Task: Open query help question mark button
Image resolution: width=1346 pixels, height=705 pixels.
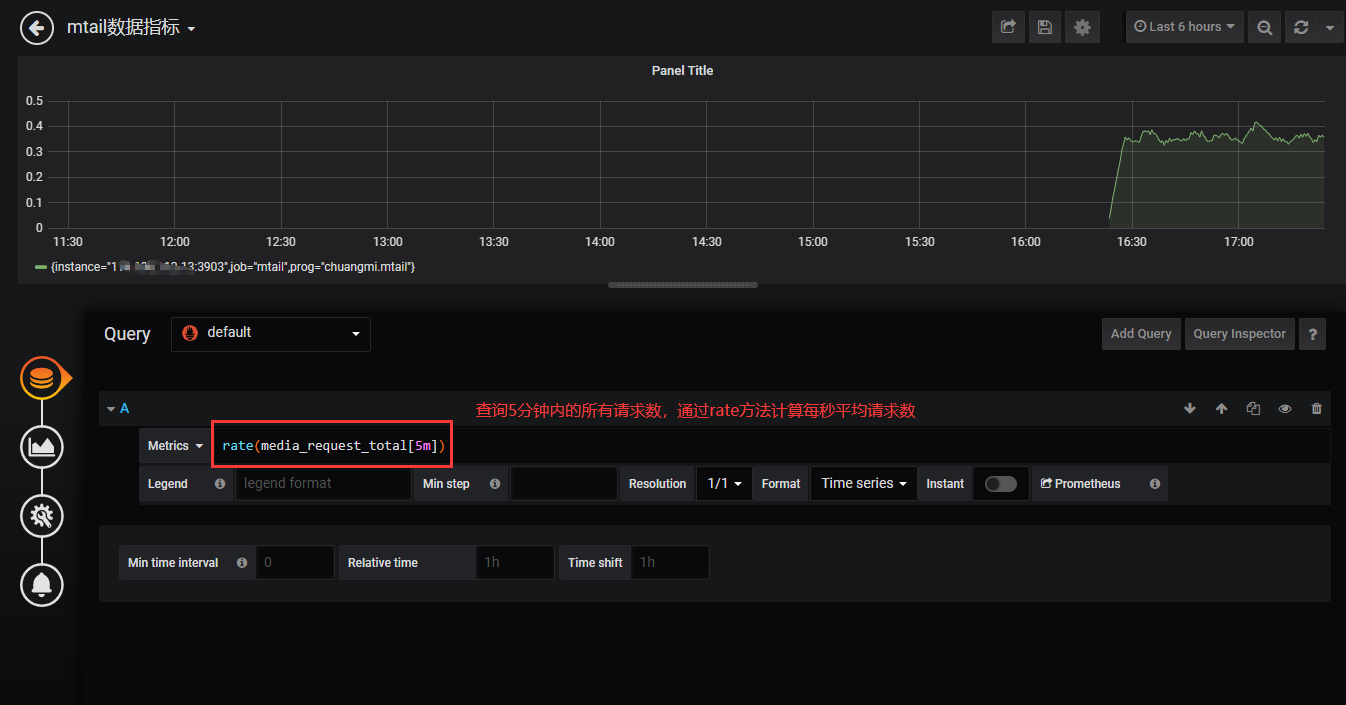Action: (x=1312, y=334)
